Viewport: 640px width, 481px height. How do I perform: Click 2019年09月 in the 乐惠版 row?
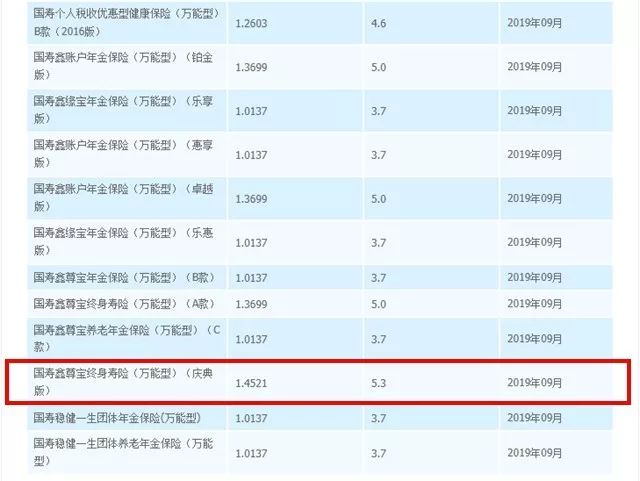[x=535, y=243]
